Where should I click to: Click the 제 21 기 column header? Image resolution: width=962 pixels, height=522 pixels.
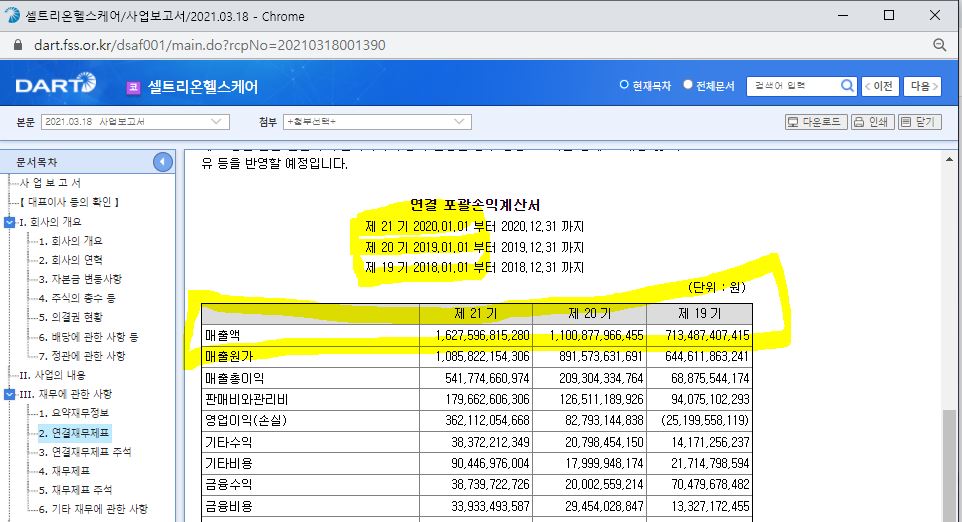point(475,313)
